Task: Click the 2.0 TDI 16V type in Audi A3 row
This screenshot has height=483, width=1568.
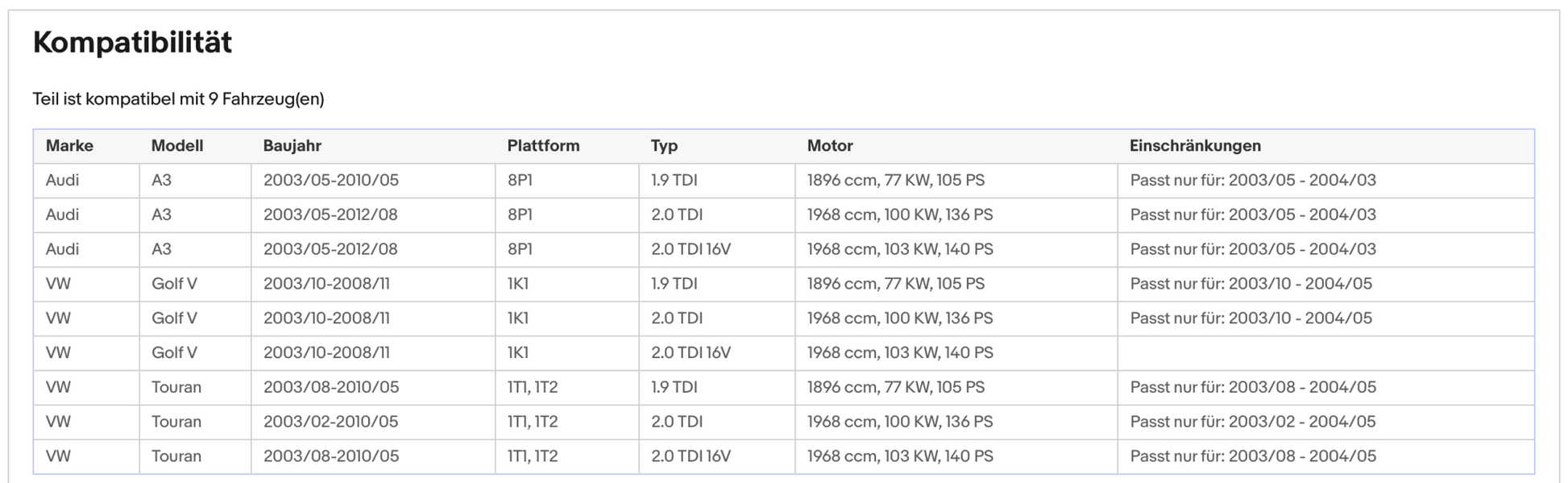Action: (691, 249)
